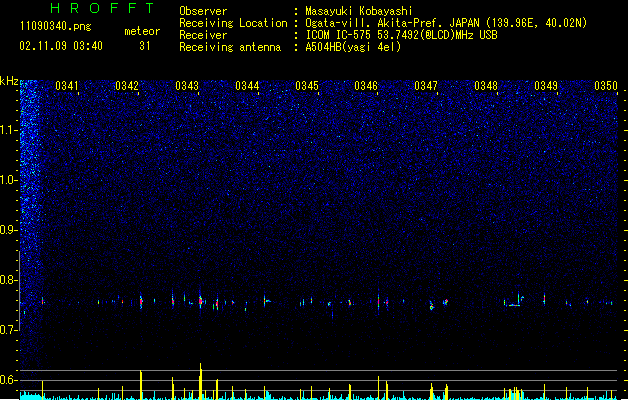Click the 0.7 kHz frequency label
This screenshot has height=400, width=629.
click(x=8, y=330)
